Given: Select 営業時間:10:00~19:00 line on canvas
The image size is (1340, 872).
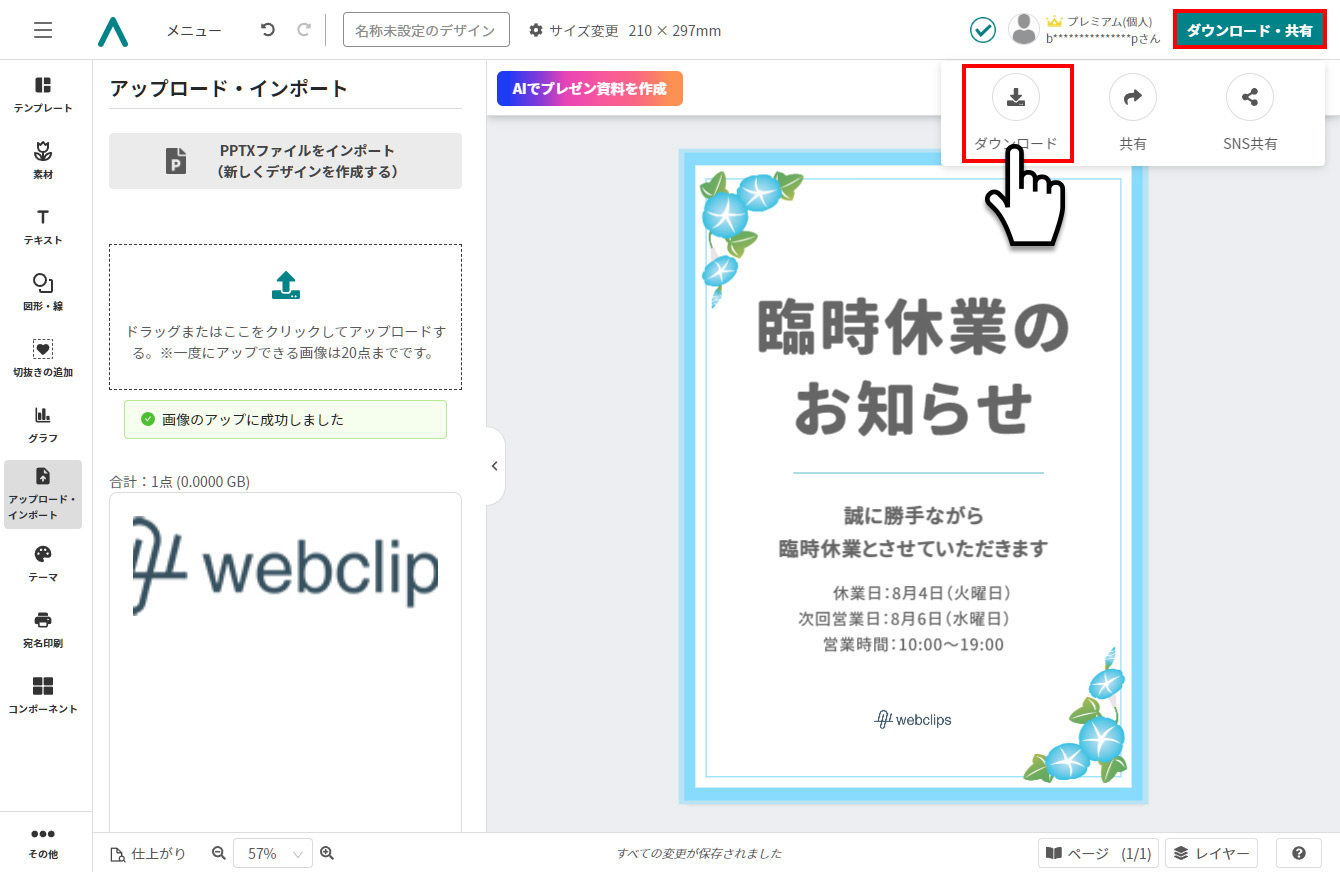Looking at the screenshot, I should tap(913, 645).
